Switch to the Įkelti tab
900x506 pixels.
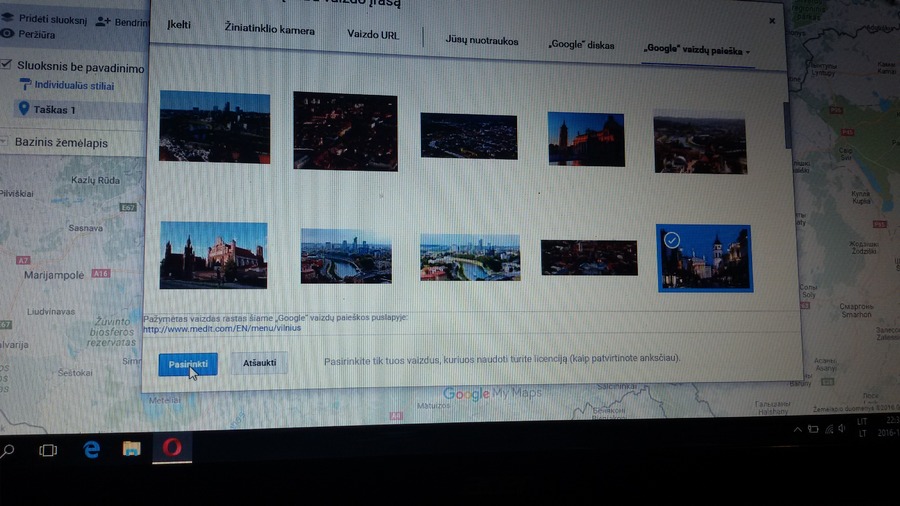pos(179,25)
